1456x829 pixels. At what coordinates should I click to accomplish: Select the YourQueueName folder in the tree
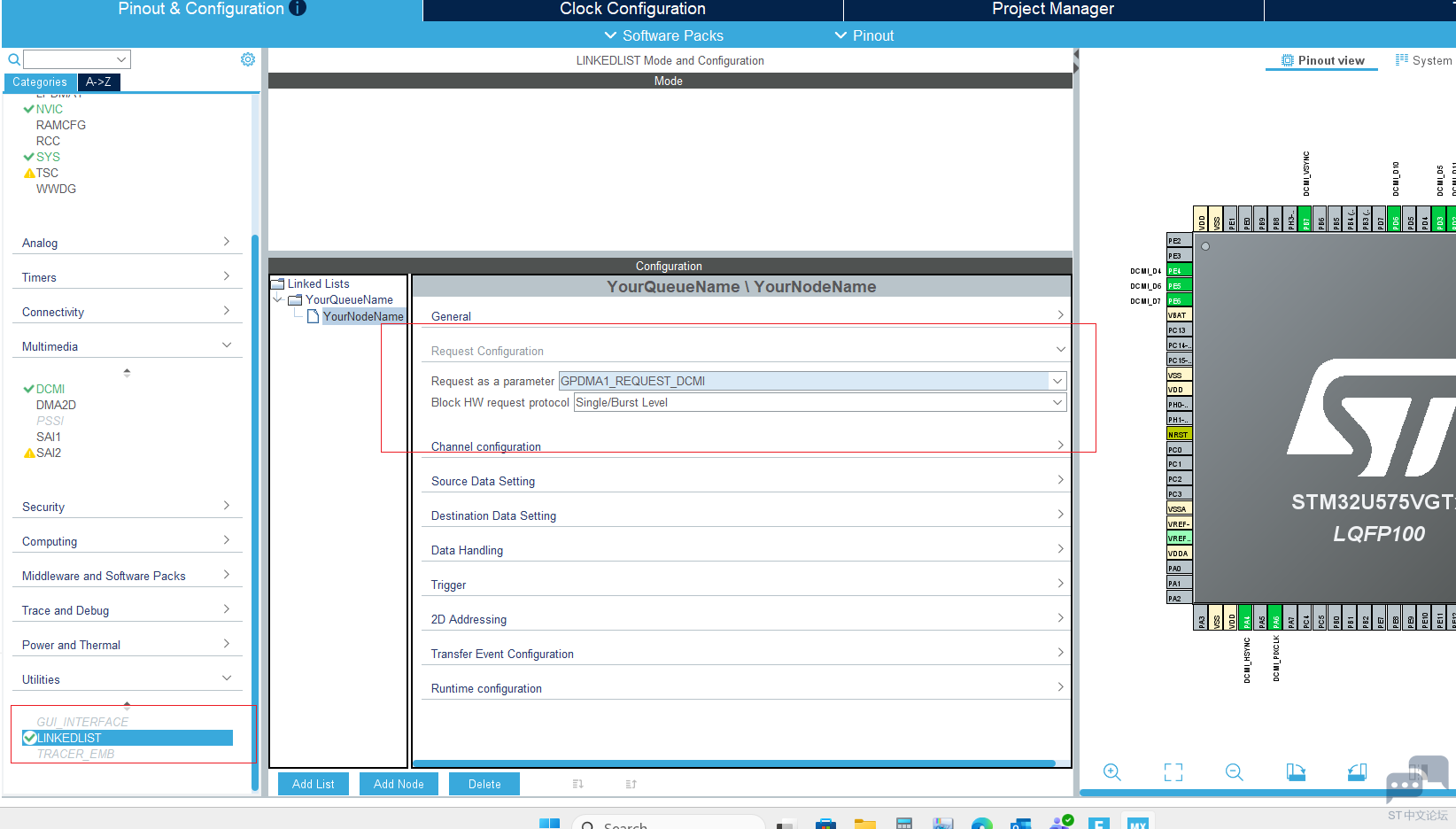tap(349, 300)
